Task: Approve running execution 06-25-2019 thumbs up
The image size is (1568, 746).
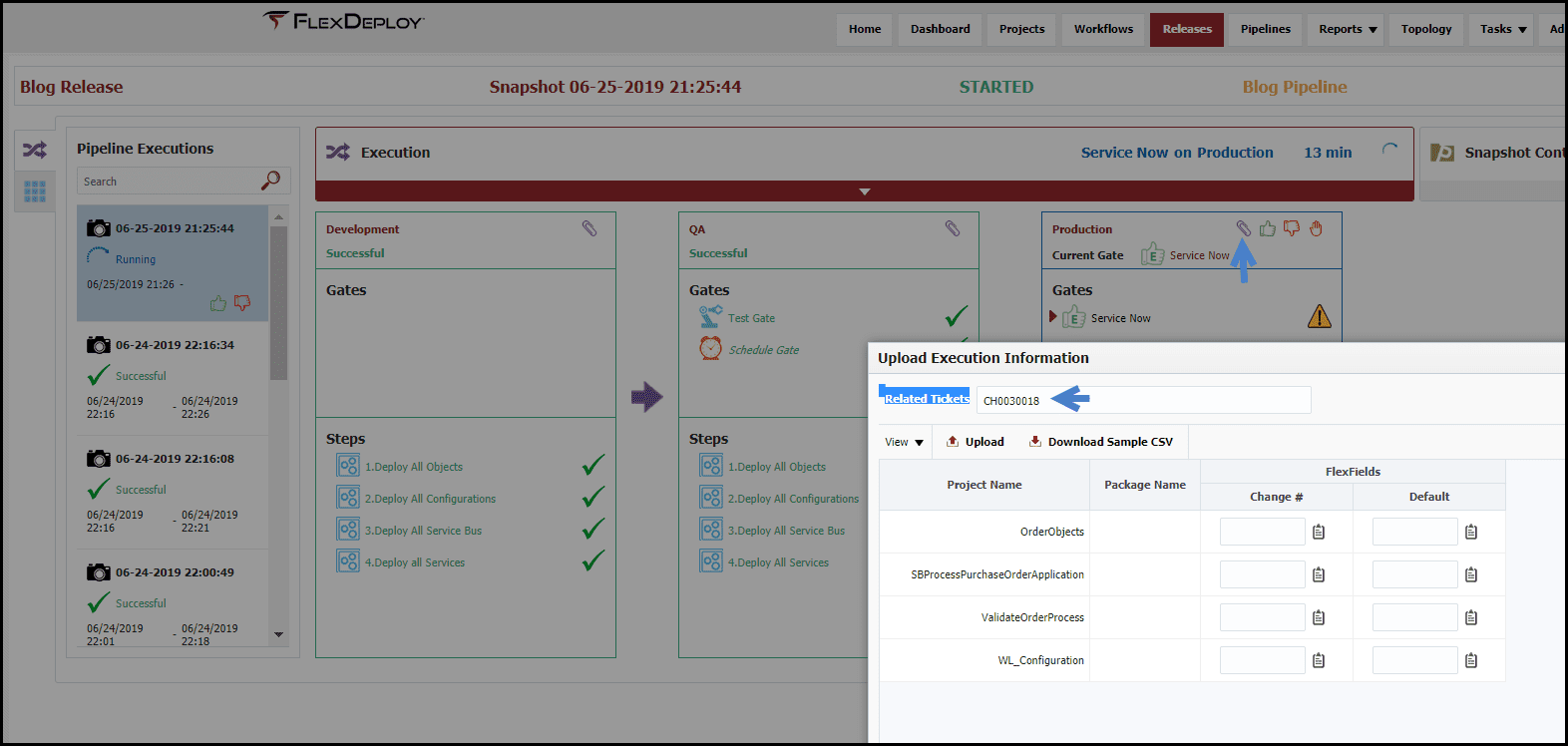Action: [x=218, y=303]
